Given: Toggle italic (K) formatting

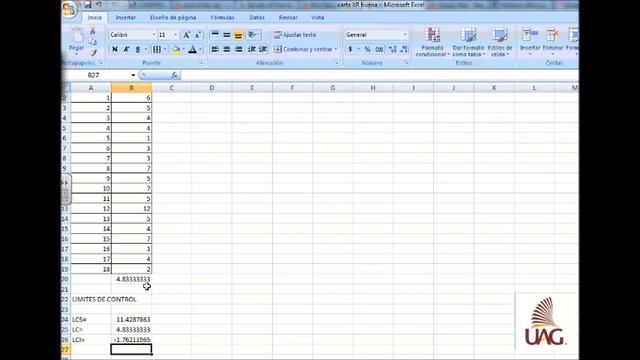Looking at the screenshot, I should (x=126, y=49).
